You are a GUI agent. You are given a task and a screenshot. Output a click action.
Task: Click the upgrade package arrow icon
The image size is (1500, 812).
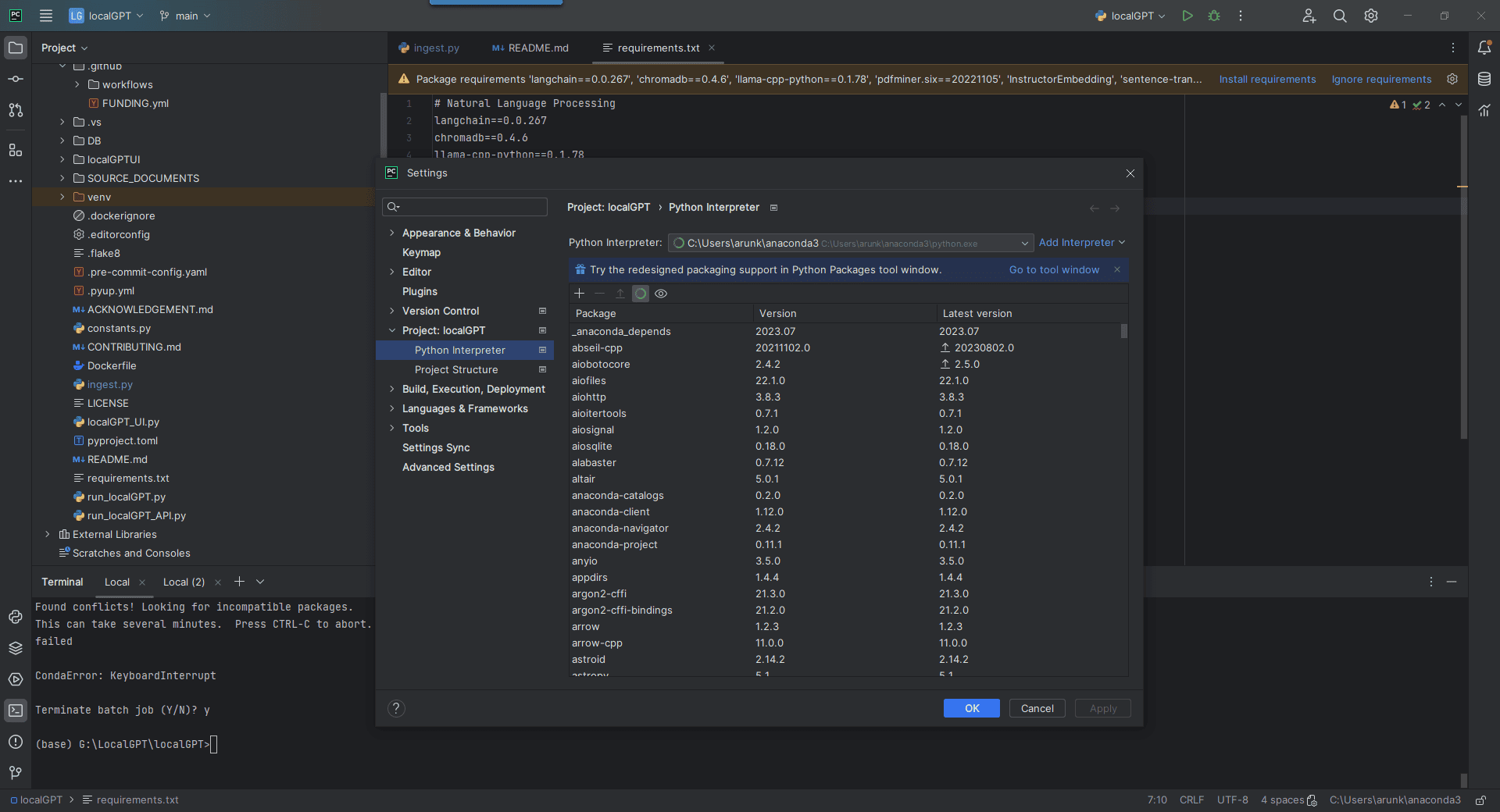click(x=620, y=294)
